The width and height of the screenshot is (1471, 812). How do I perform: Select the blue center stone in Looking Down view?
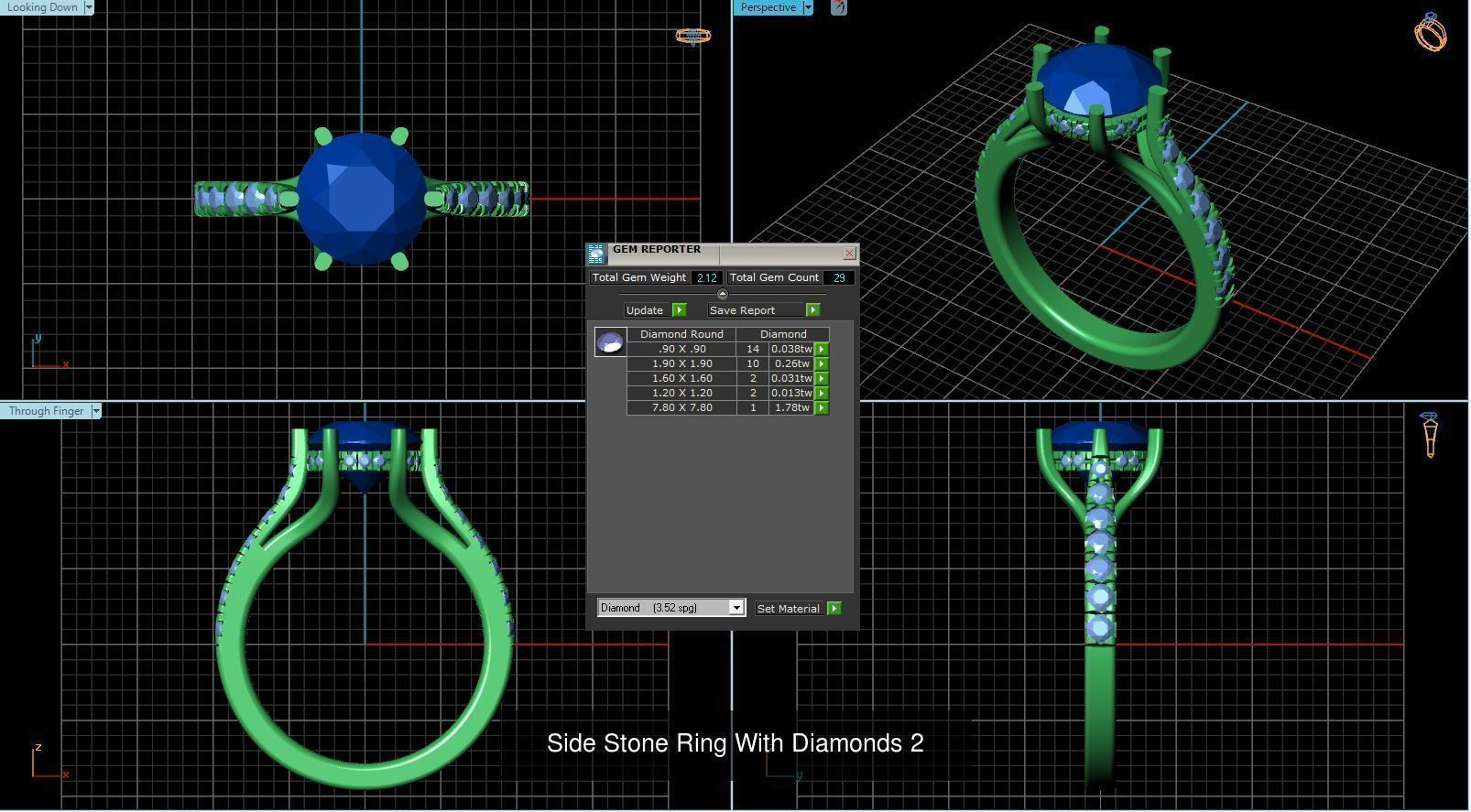362,199
